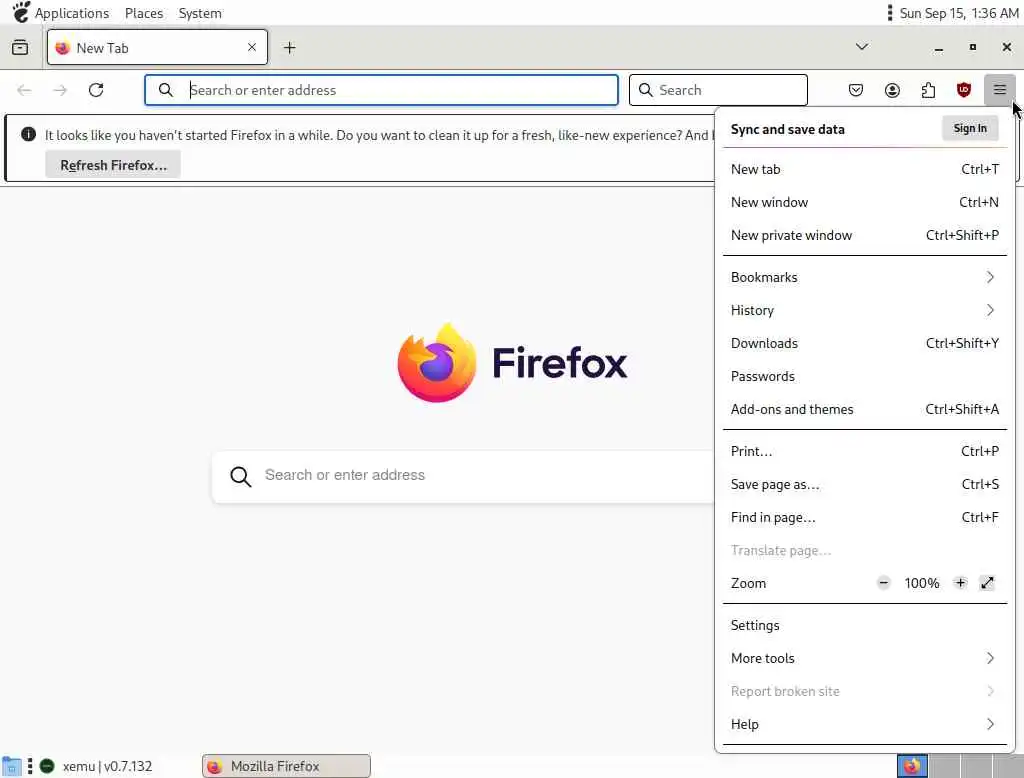Click the Firefox View icon beside the tabs
Image resolution: width=1024 pixels, height=778 pixels.
pyautogui.click(x=20, y=48)
